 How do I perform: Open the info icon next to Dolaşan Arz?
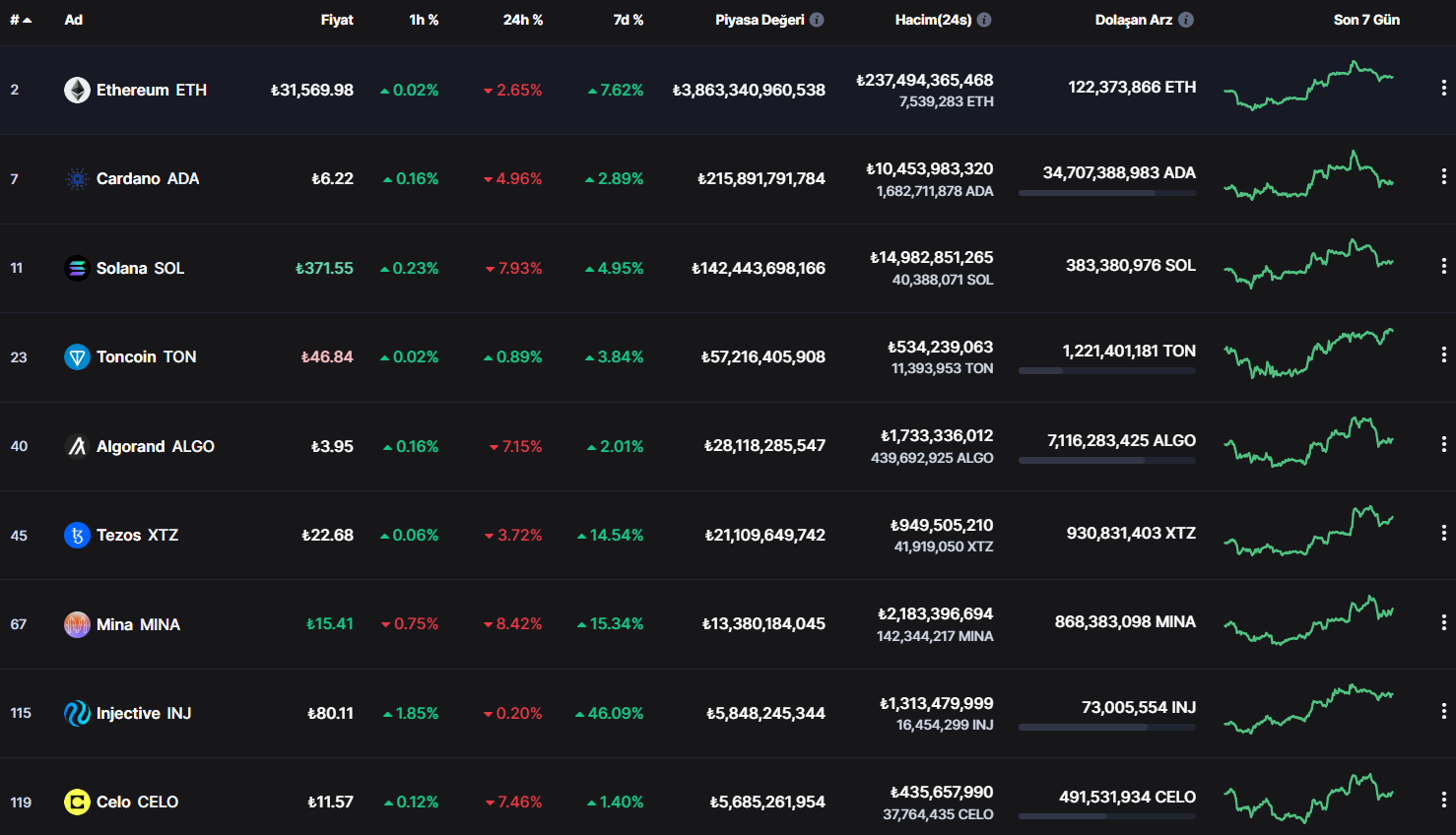click(1186, 20)
